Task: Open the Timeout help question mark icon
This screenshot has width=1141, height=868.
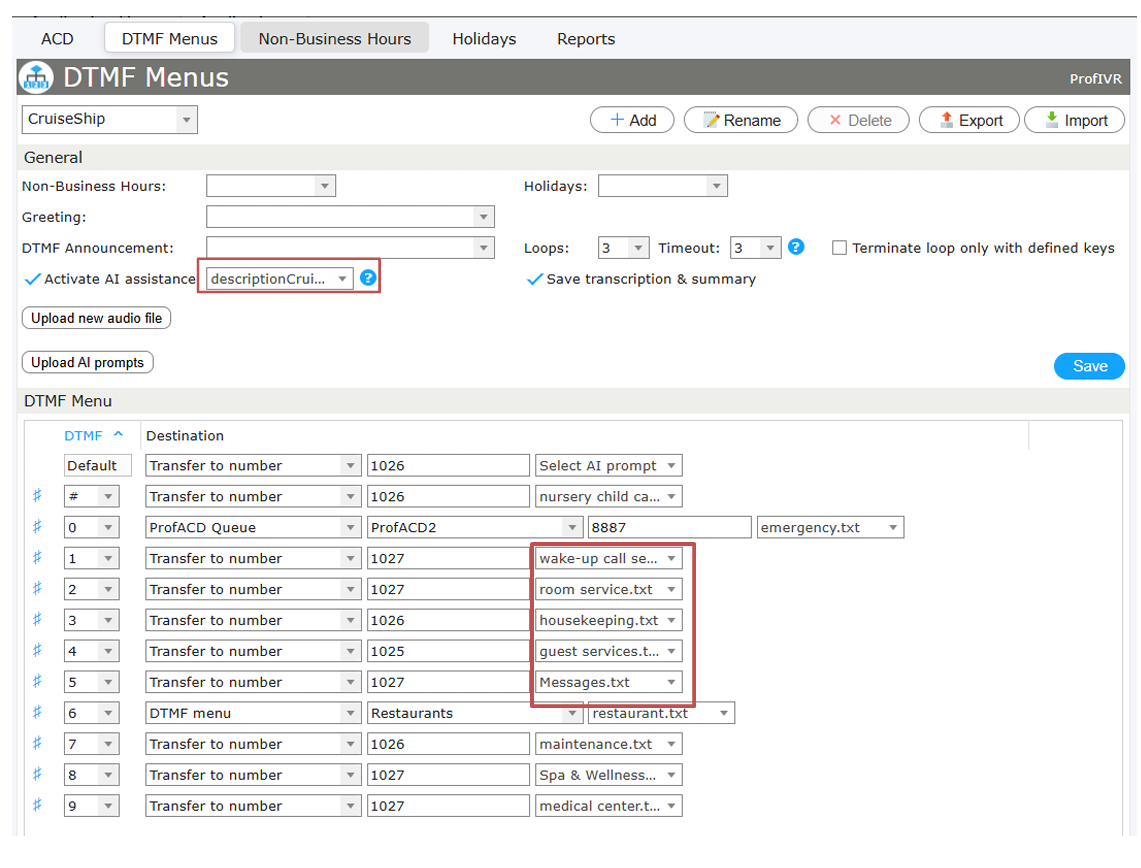Action: 796,247
